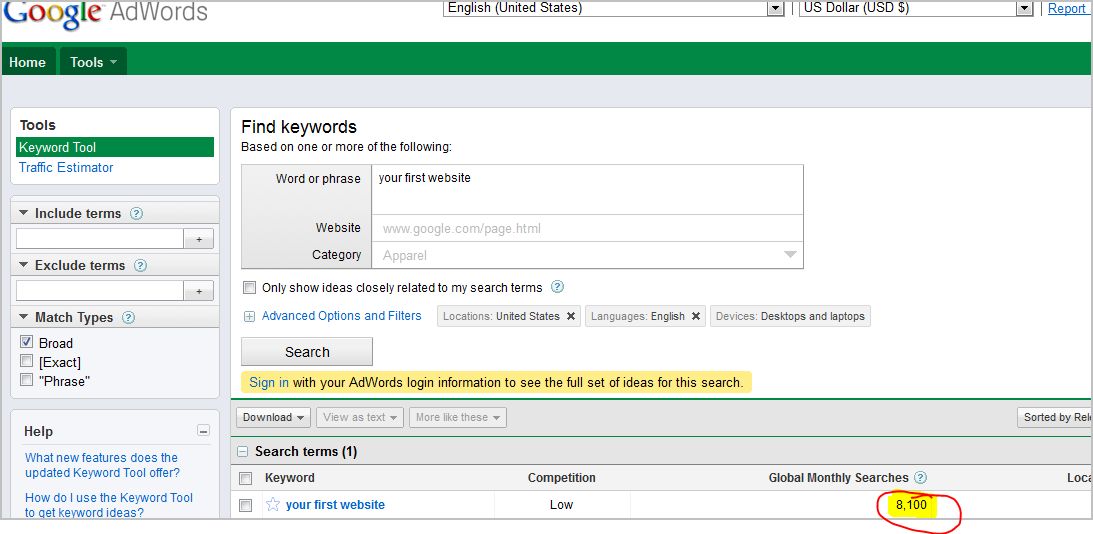
Task: Remove the Languages: English filter
Action: (x=696, y=316)
